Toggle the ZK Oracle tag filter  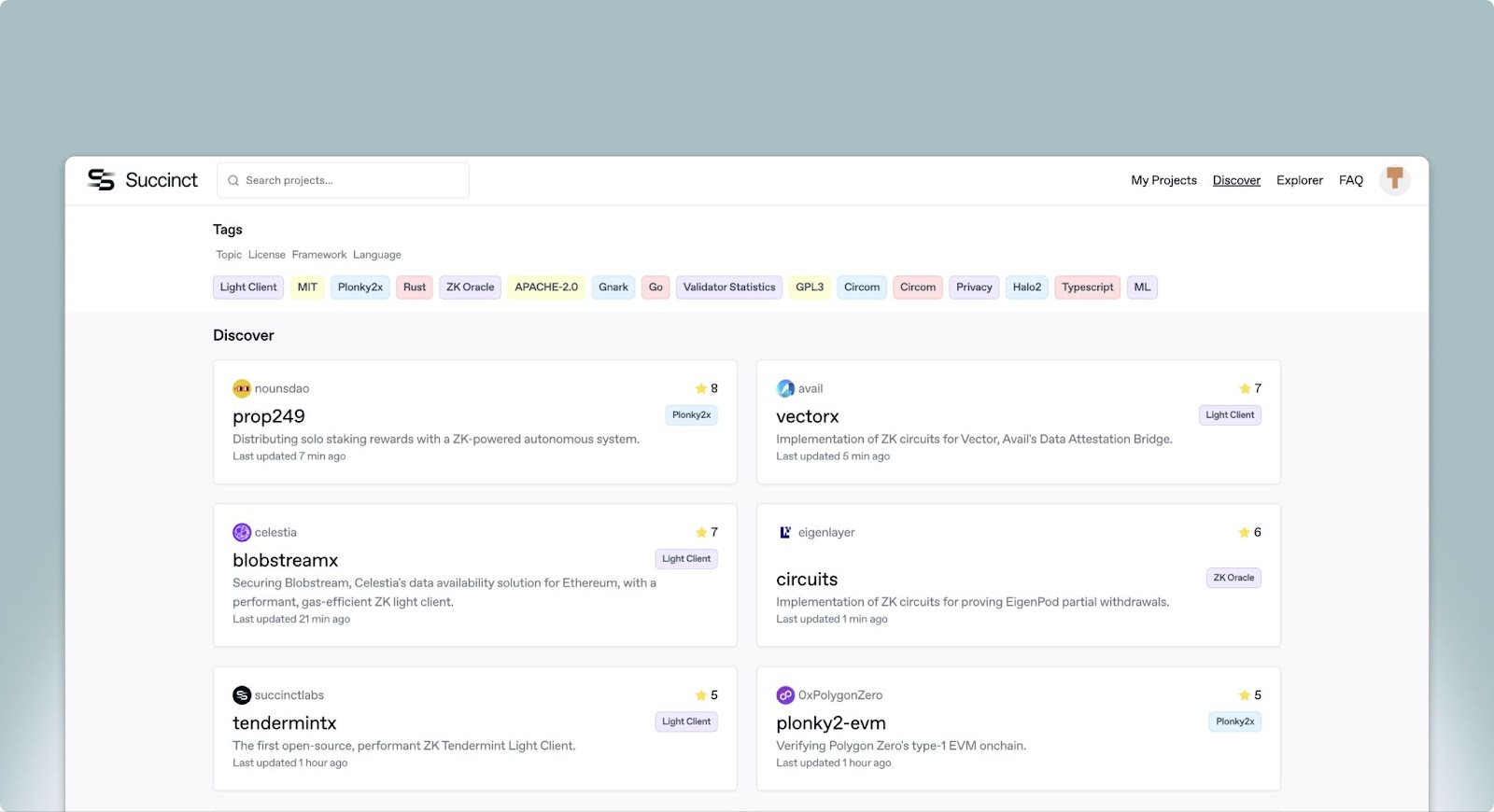click(470, 287)
